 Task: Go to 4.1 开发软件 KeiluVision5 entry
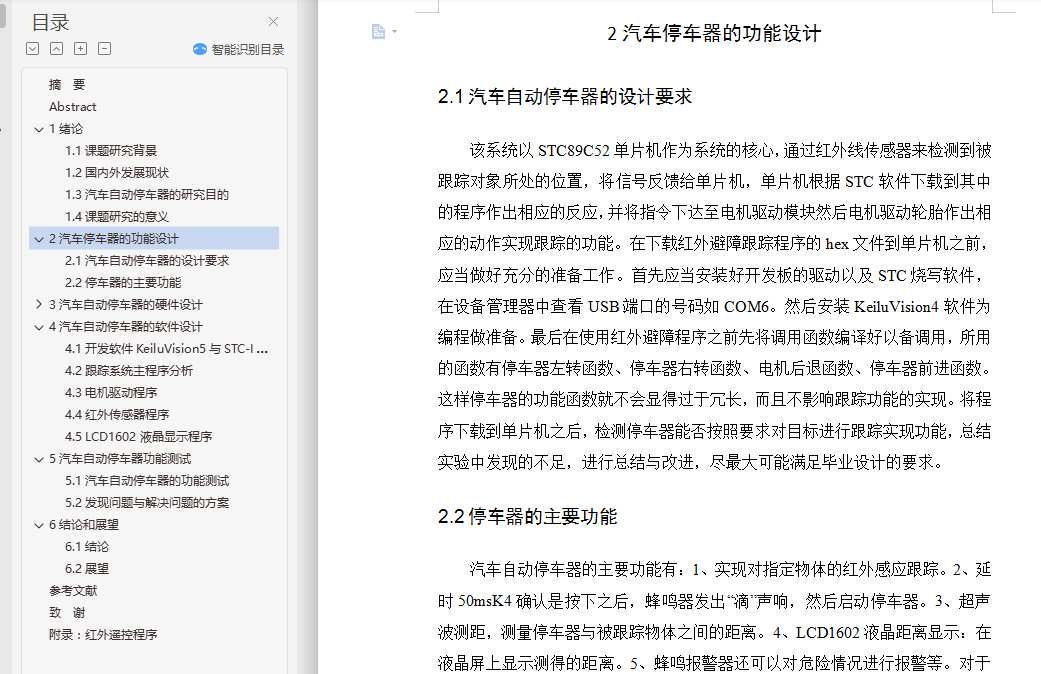(166, 348)
